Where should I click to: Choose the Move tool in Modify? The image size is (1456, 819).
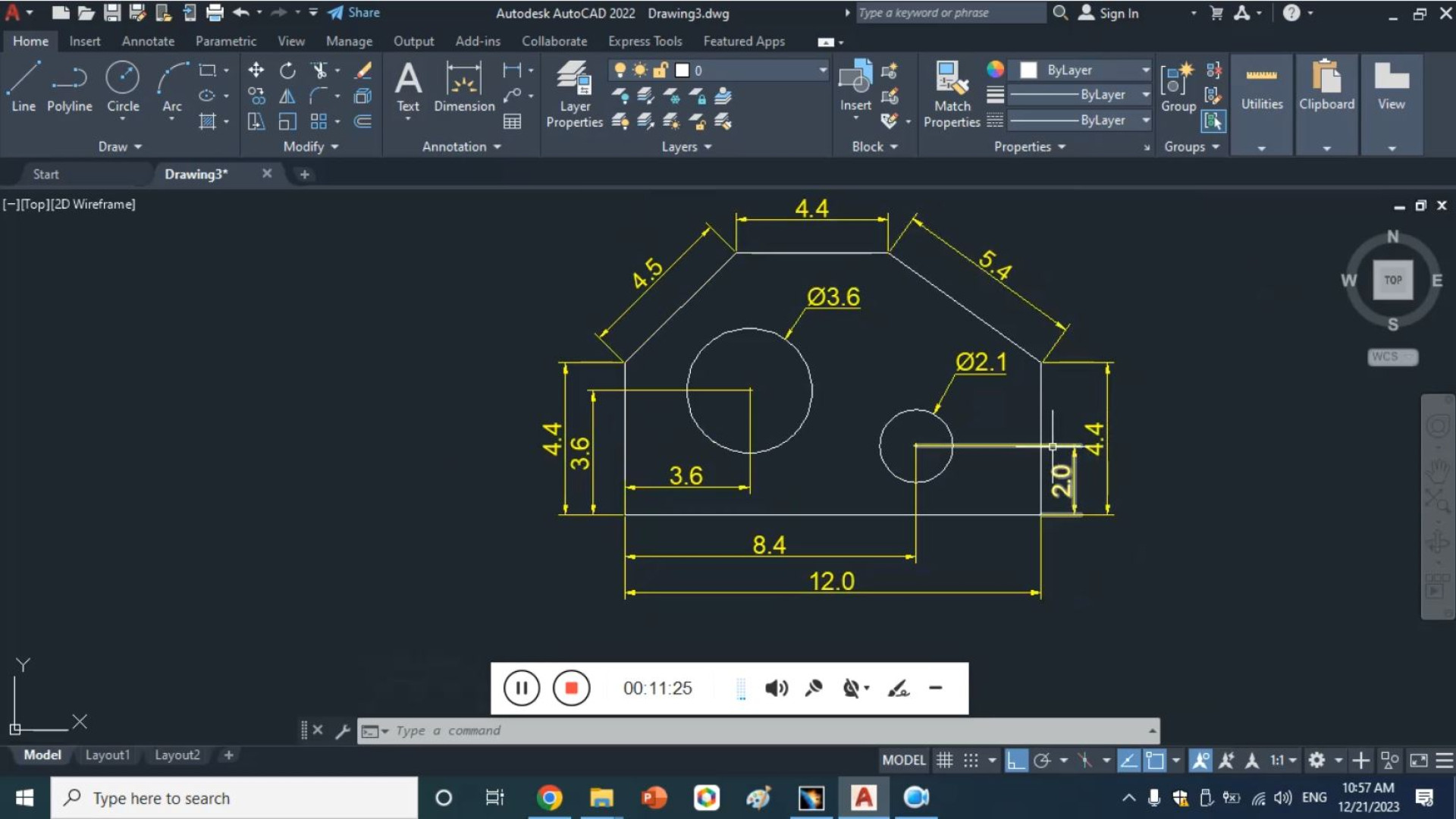click(256, 71)
